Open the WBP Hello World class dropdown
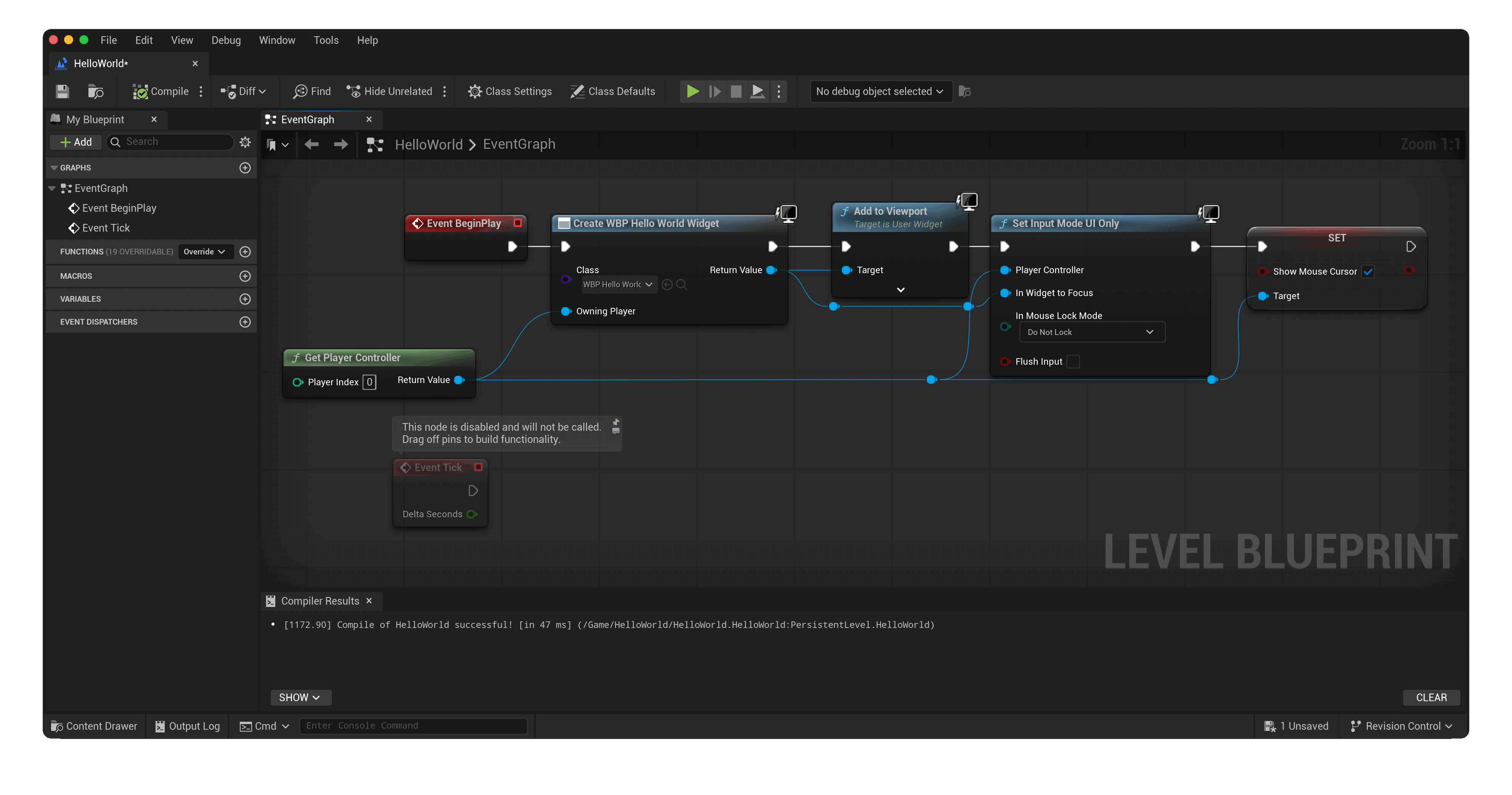This screenshot has height=795, width=1512. pyautogui.click(x=618, y=285)
